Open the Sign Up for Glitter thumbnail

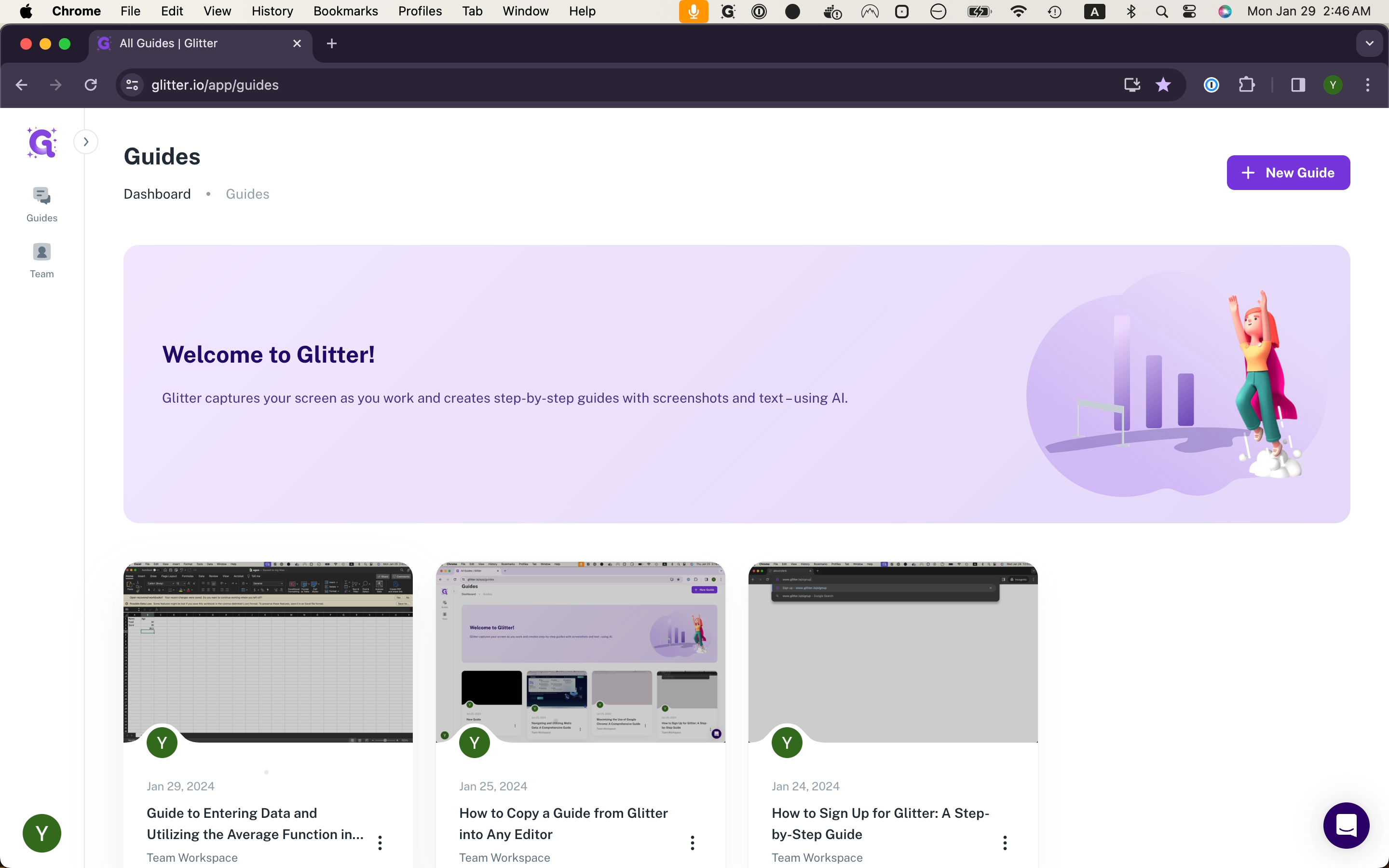[893, 651]
